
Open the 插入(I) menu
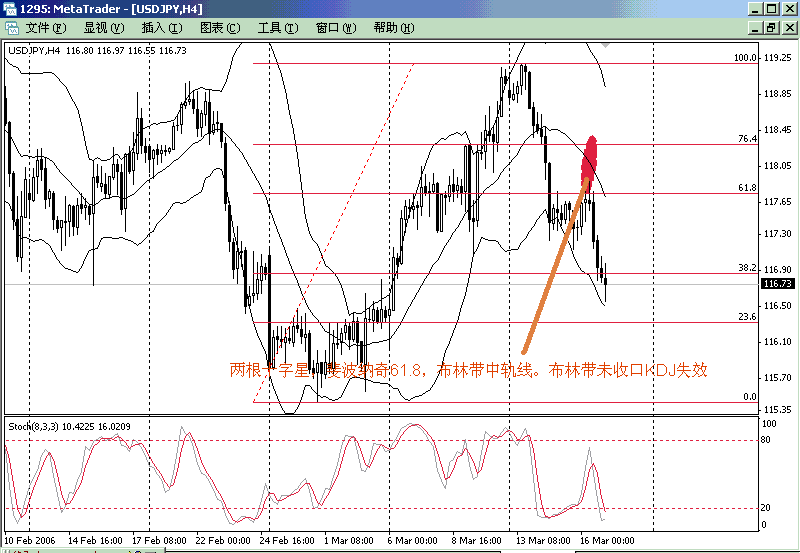tap(162, 28)
